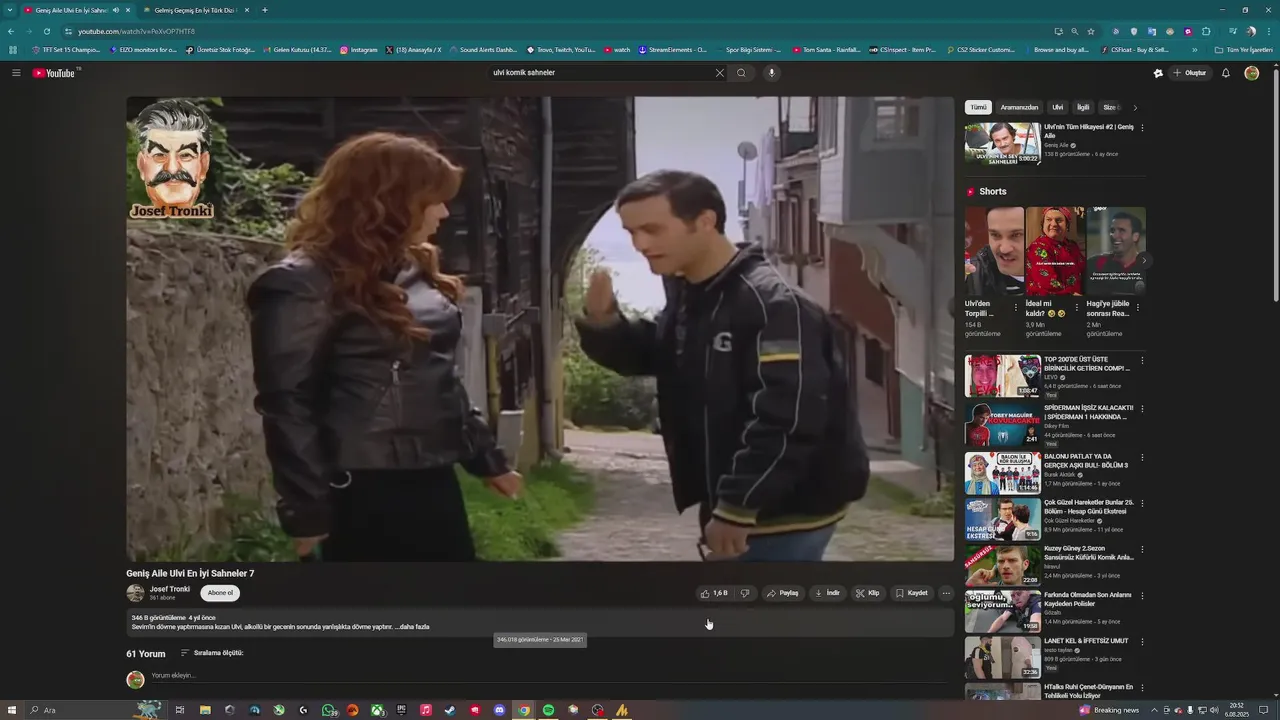Viewport: 1280px width, 720px height.
Task: Open more actions three-dot menu under video
Action: tap(946, 593)
